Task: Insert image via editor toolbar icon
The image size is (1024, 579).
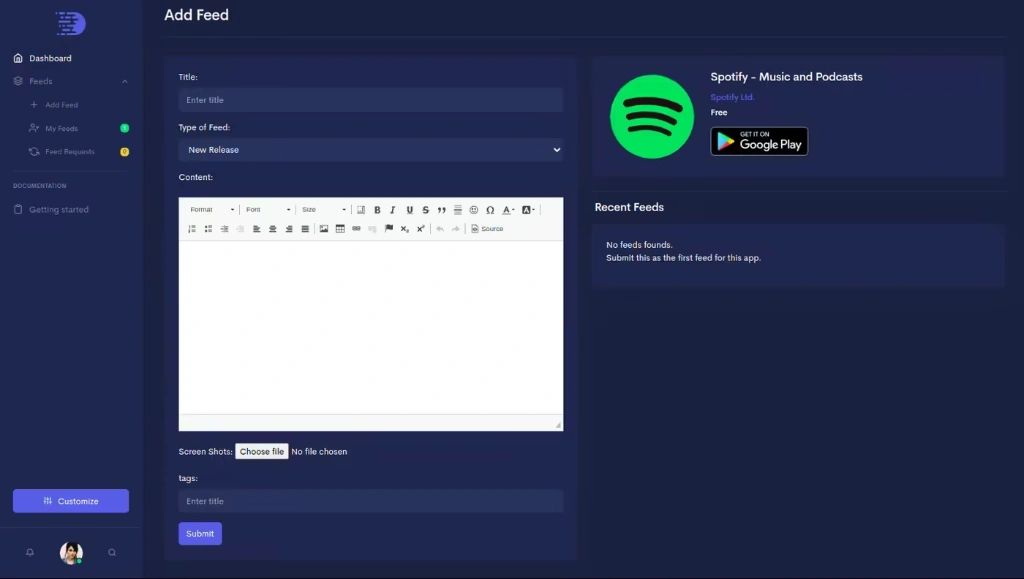Action: tap(324, 228)
